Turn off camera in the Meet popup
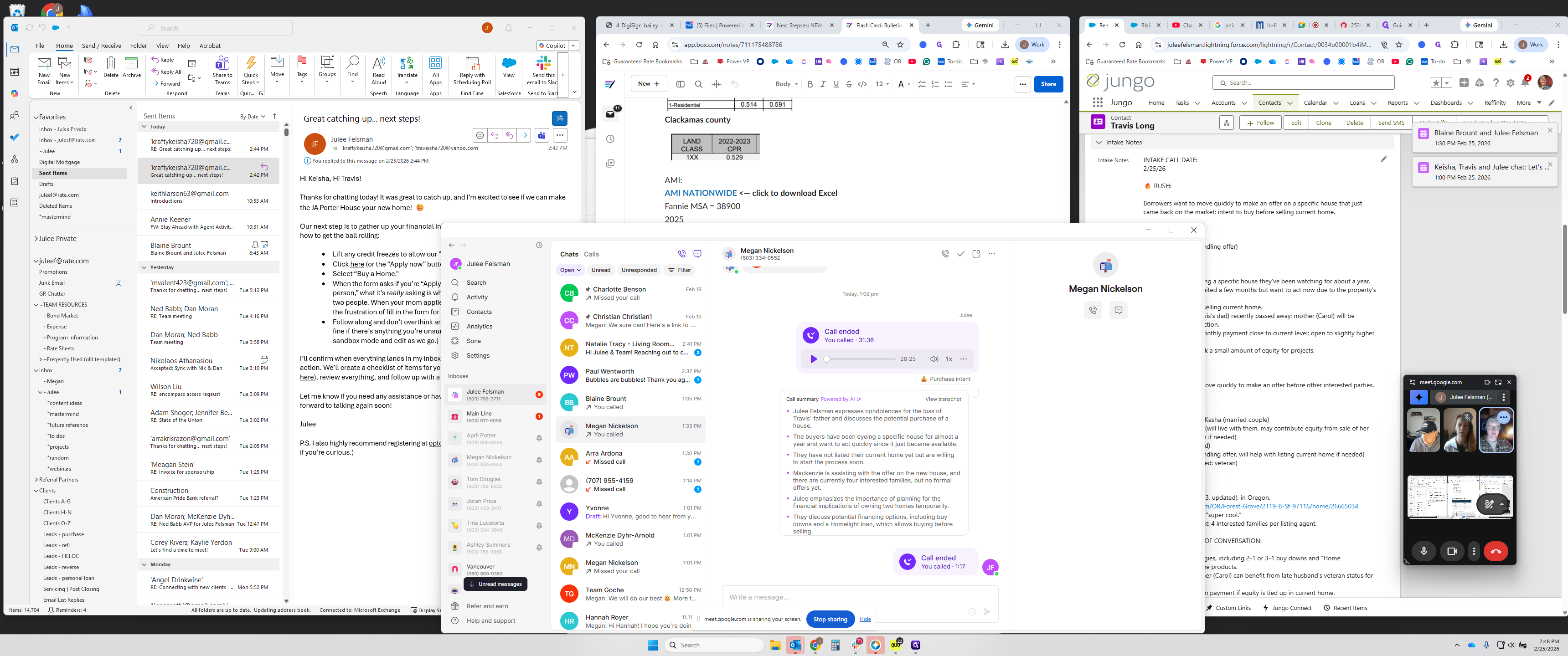 [x=1452, y=551]
